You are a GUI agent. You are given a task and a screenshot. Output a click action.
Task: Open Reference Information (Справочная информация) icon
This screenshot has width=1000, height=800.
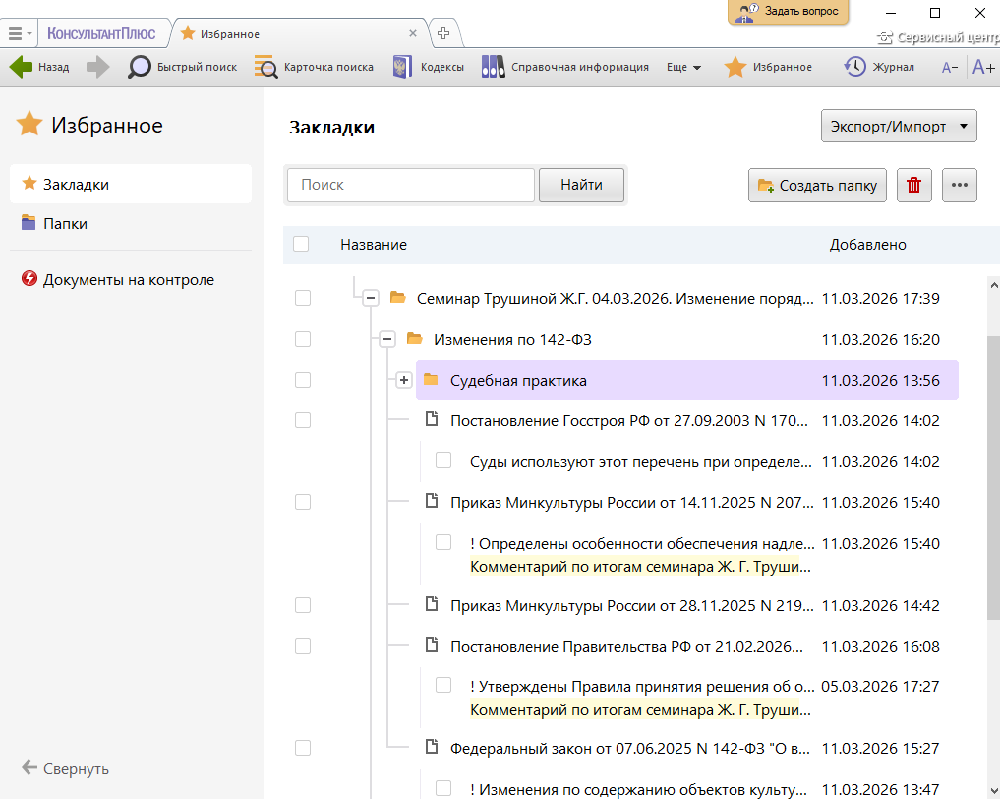tap(492, 67)
